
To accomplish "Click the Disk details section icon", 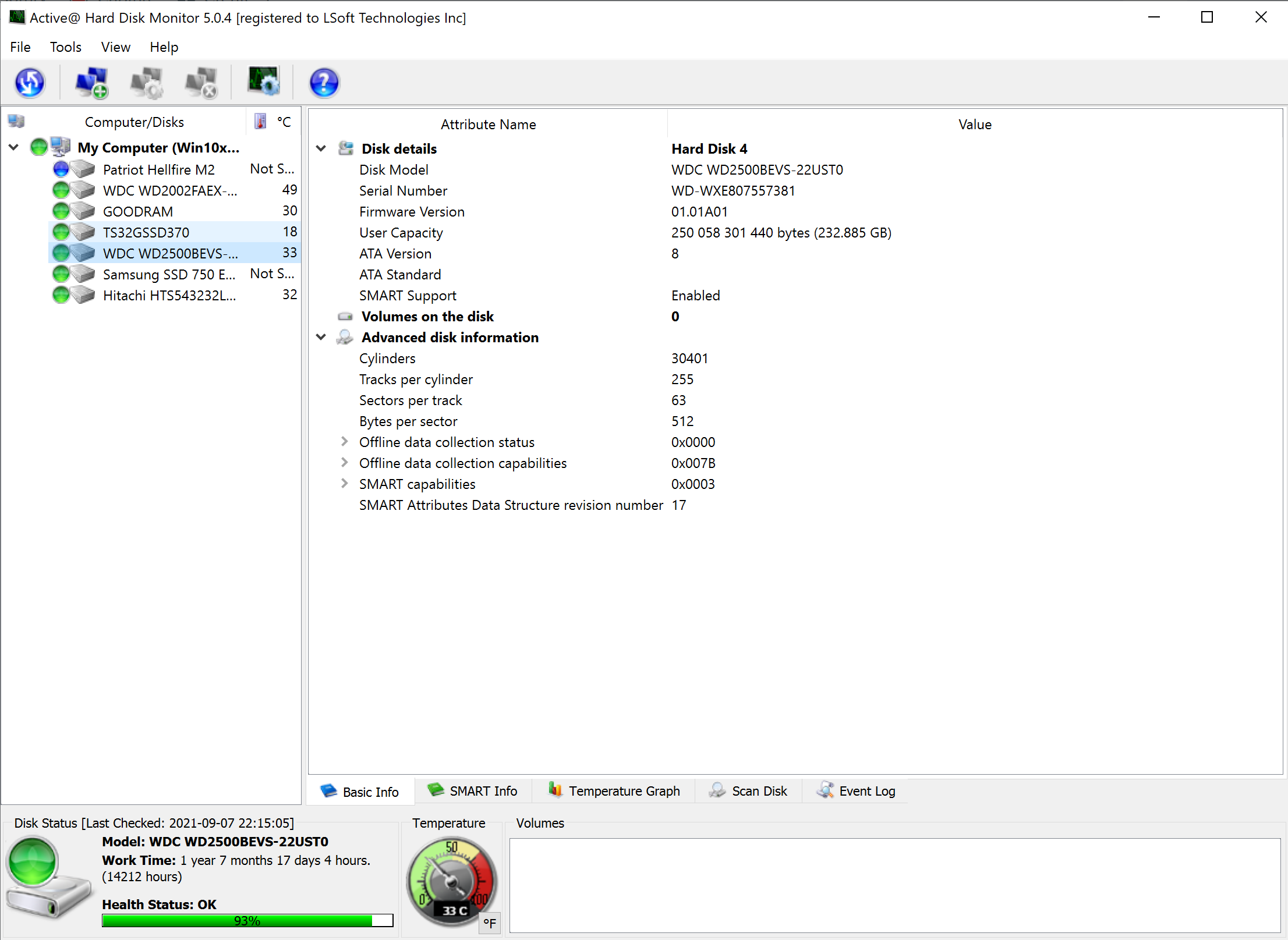I will point(346,148).
